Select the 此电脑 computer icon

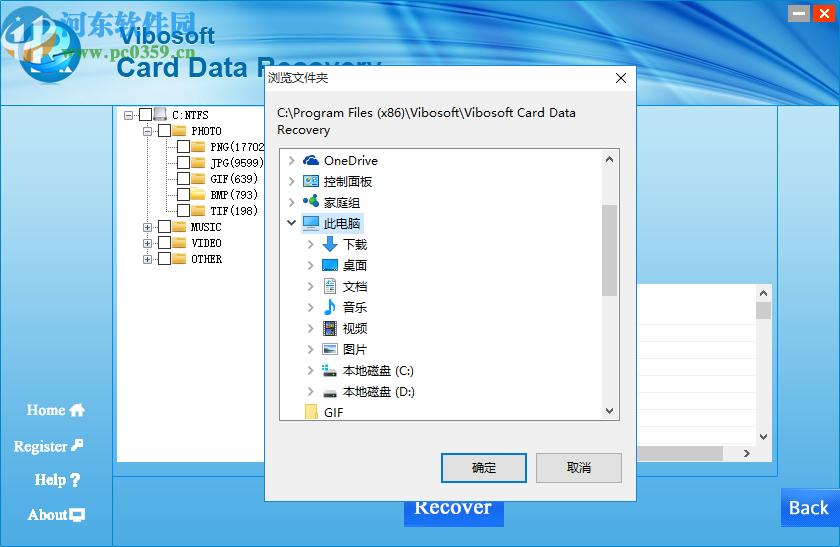click(311, 223)
